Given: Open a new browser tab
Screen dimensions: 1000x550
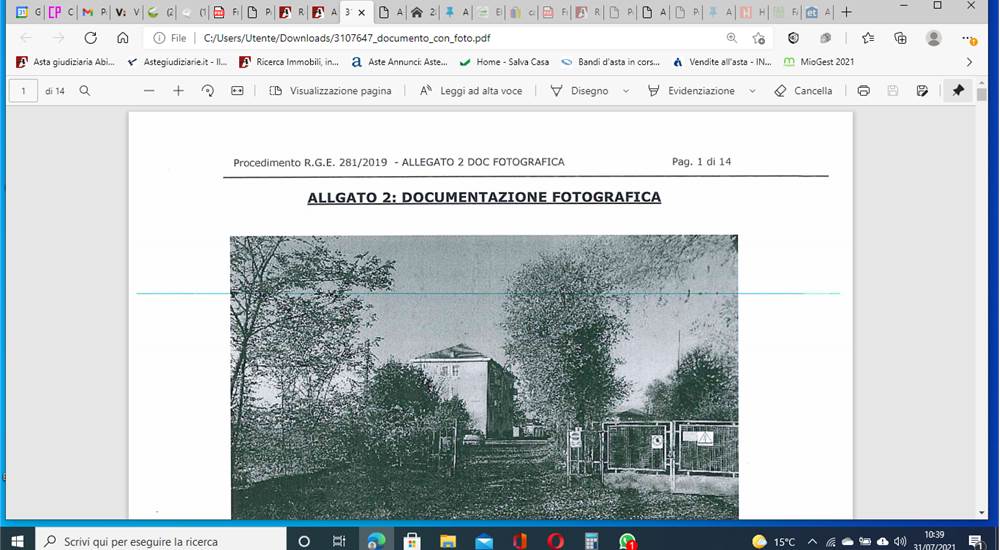Looking at the screenshot, I should 846,11.
